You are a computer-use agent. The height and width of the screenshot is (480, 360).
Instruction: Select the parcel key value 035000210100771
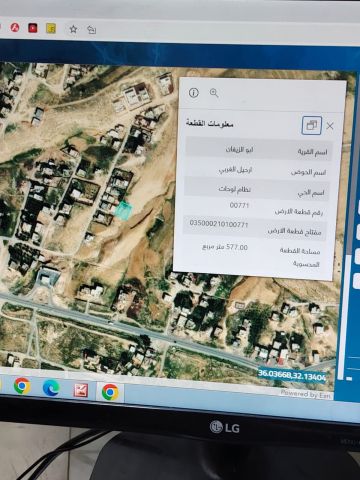click(x=219, y=224)
